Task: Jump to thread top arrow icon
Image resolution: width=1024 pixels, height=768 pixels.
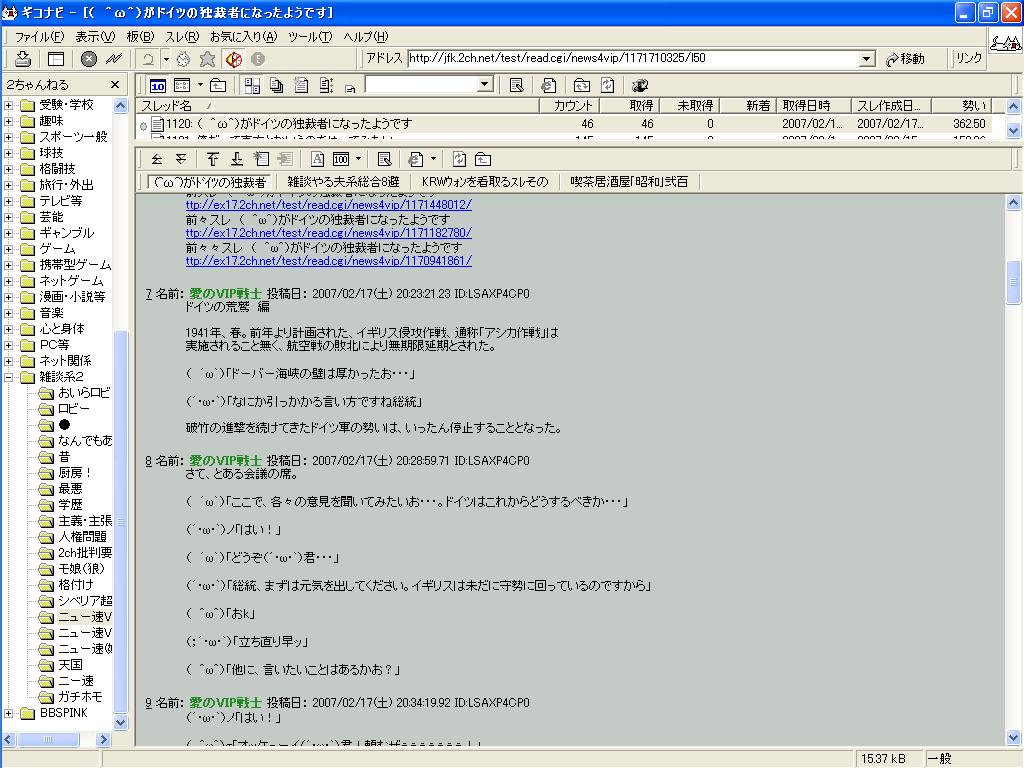Action: [x=213, y=159]
